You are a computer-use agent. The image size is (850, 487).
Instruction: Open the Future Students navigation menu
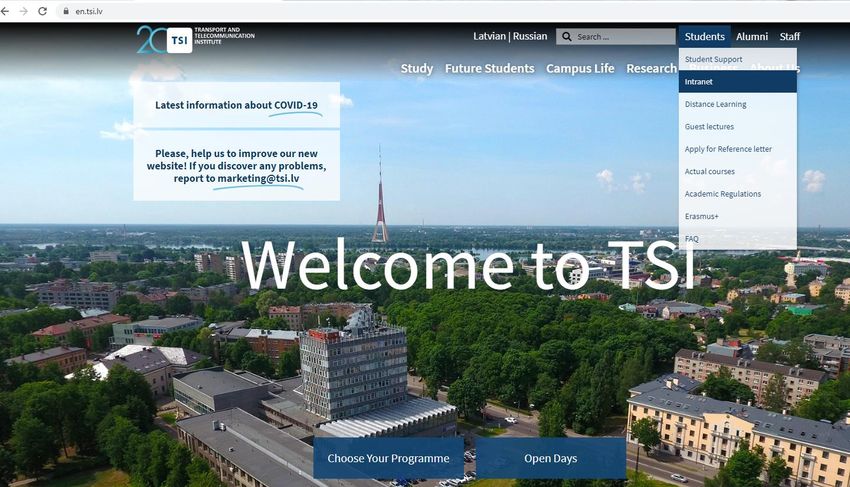coord(490,68)
